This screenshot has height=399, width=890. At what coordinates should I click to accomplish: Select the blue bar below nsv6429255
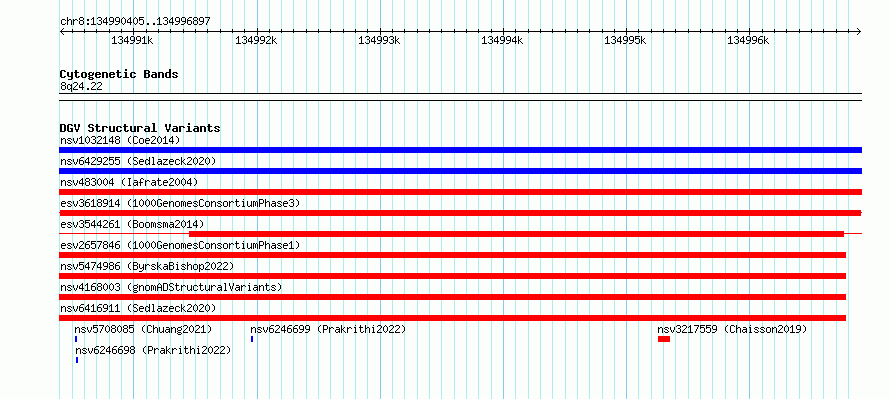(460, 171)
